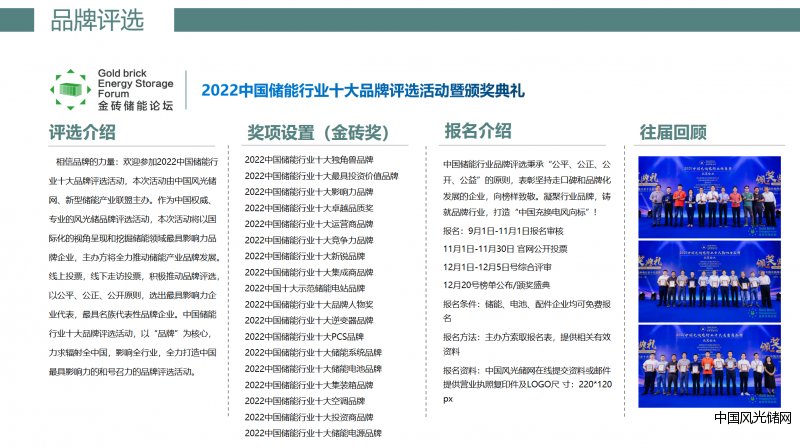Viewport: 800px width, 448px height.
Task: Select the award row "十大PCS品牌"
Action: [304, 337]
